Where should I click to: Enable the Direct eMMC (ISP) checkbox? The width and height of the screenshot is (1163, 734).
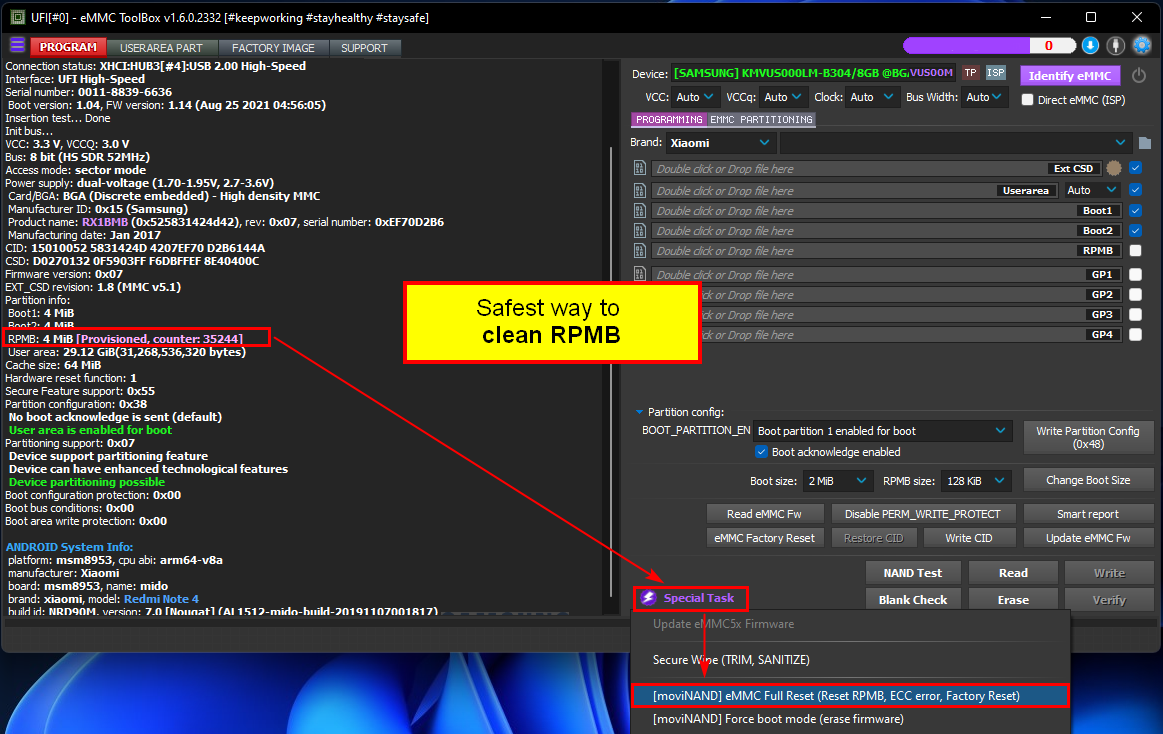pyautogui.click(x=1027, y=99)
